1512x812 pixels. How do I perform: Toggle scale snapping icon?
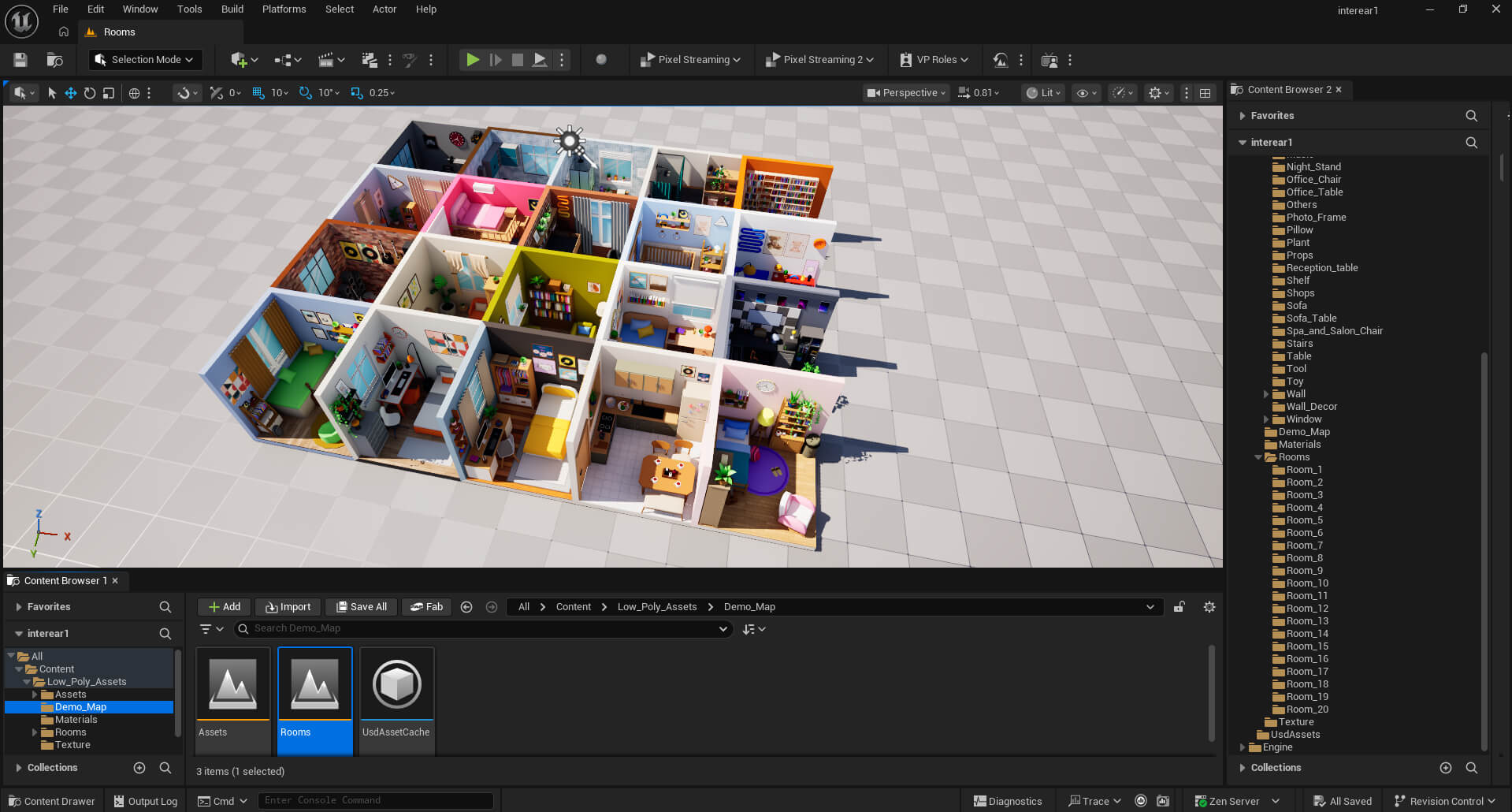coord(357,93)
